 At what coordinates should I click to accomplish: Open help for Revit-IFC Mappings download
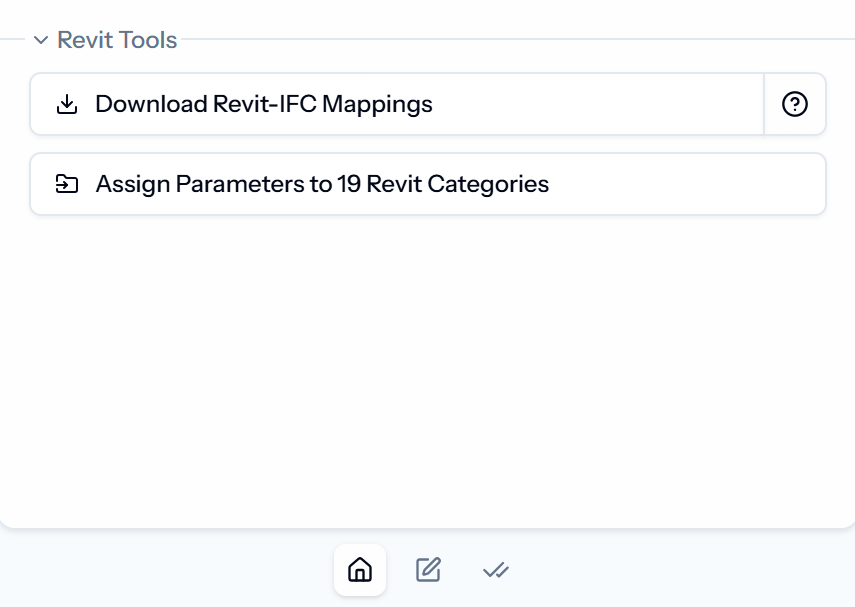(795, 104)
